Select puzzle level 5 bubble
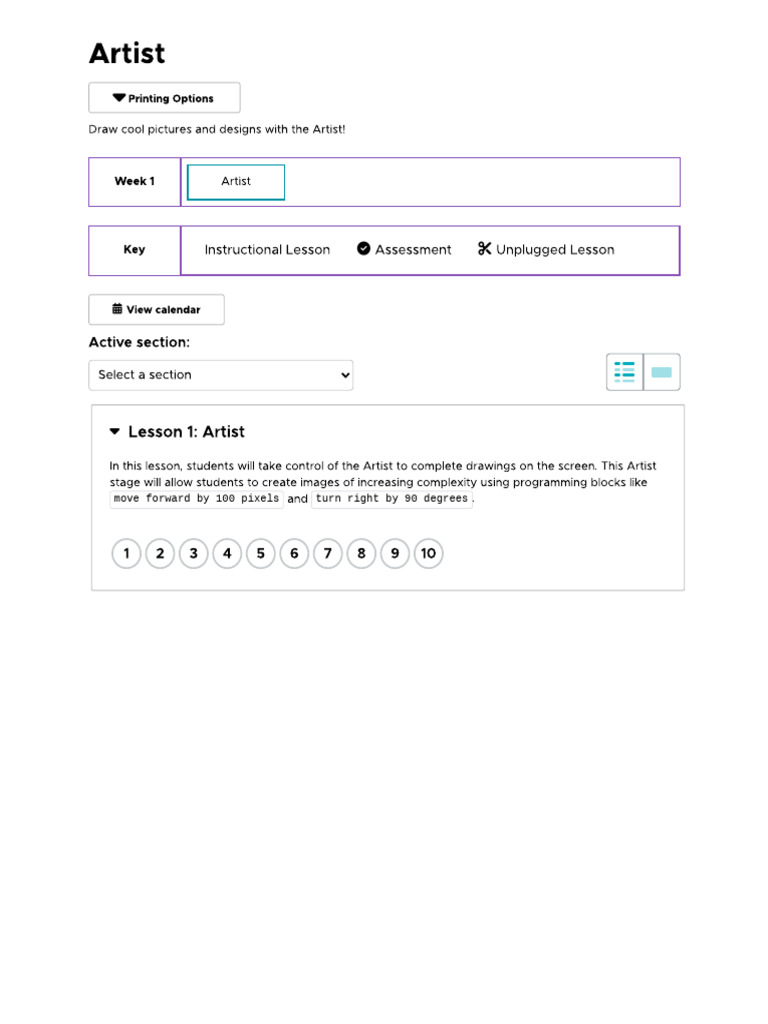 [x=260, y=553]
